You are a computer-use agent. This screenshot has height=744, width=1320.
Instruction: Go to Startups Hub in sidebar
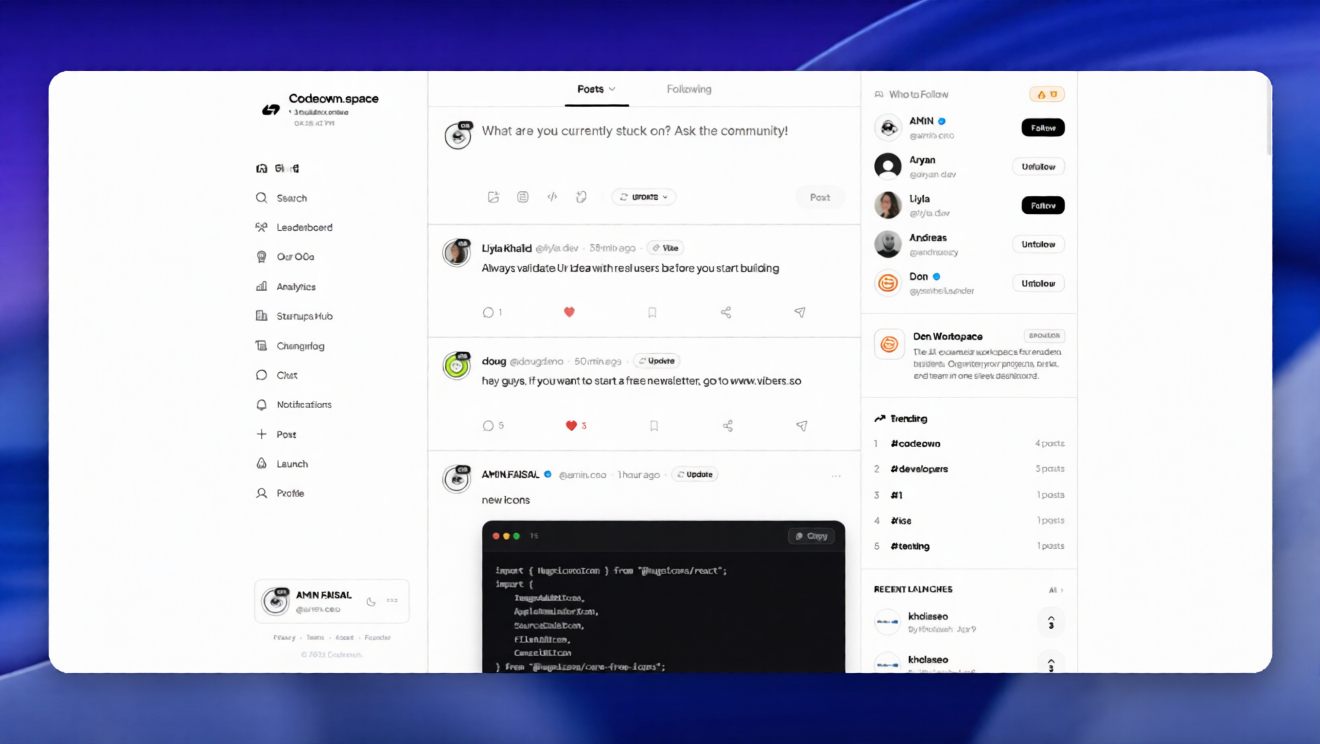pos(294,316)
